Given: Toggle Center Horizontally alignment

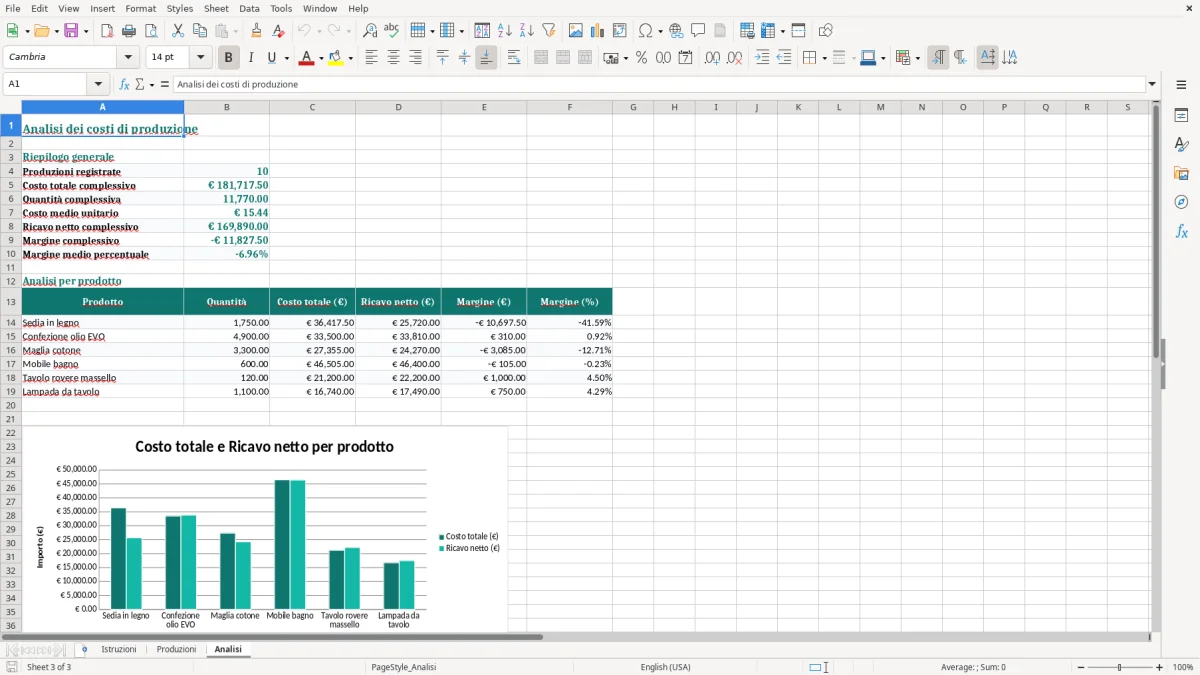Looking at the screenshot, I should [x=393, y=58].
